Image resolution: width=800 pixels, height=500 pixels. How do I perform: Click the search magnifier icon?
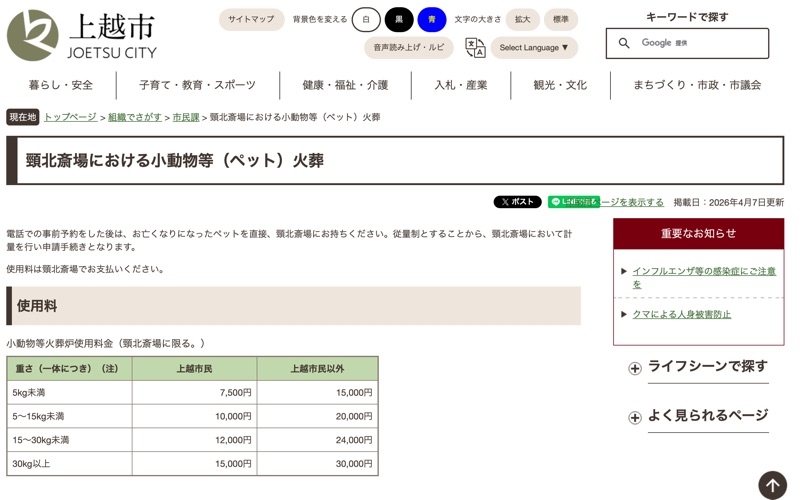coord(623,43)
